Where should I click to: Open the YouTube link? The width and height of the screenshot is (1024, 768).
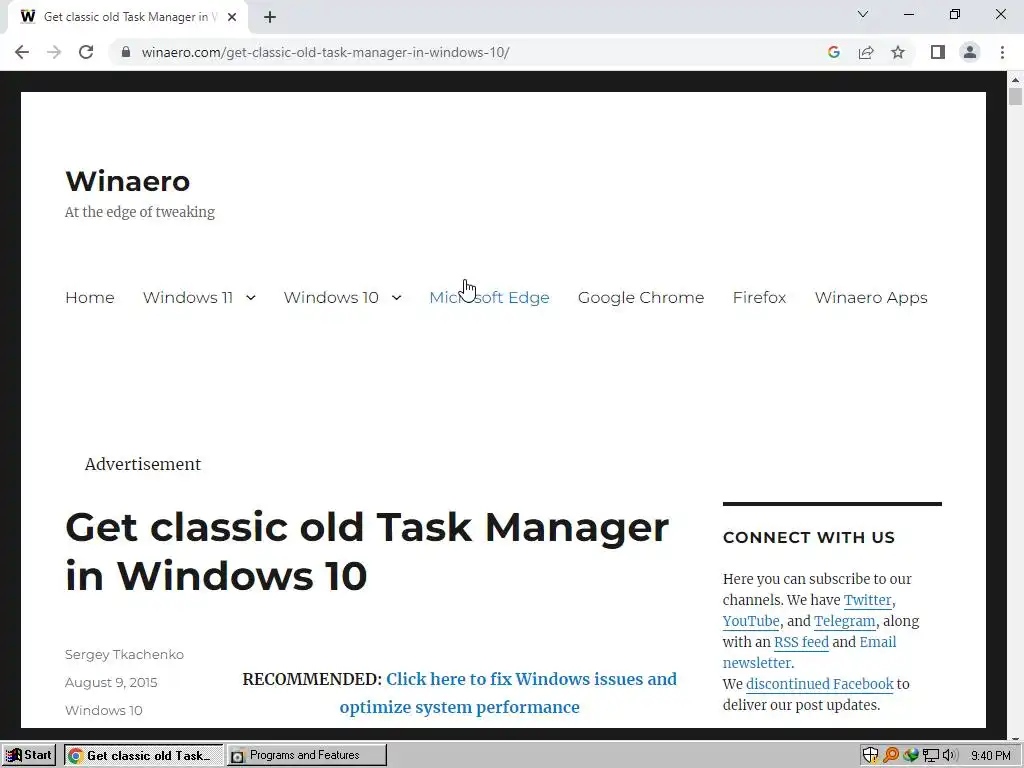pos(751,621)
